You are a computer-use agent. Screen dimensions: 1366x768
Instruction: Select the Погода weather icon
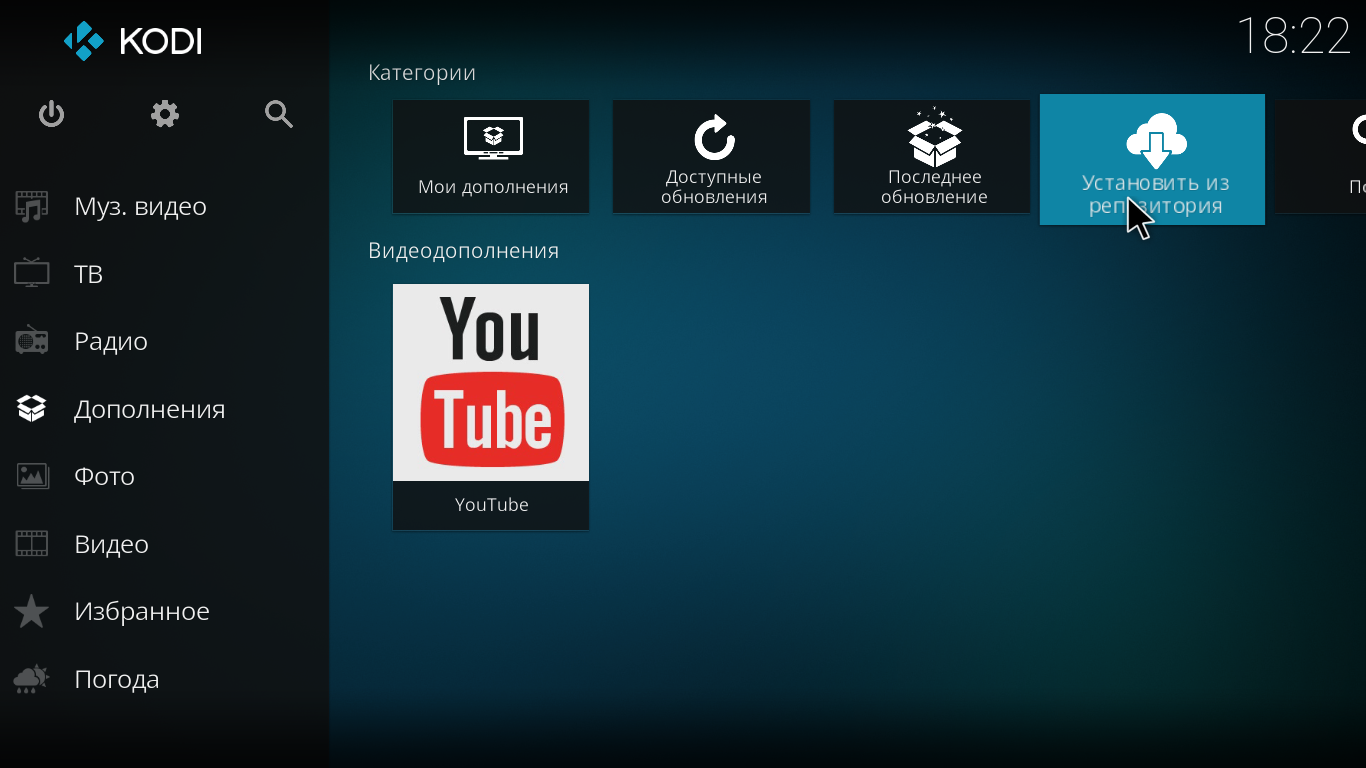pos(32,679)
